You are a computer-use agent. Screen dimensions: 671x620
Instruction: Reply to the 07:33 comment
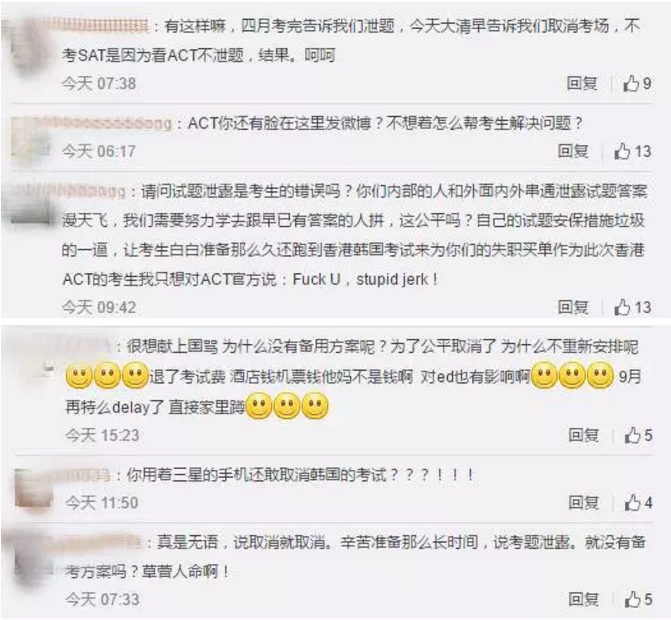coord(583,599)
